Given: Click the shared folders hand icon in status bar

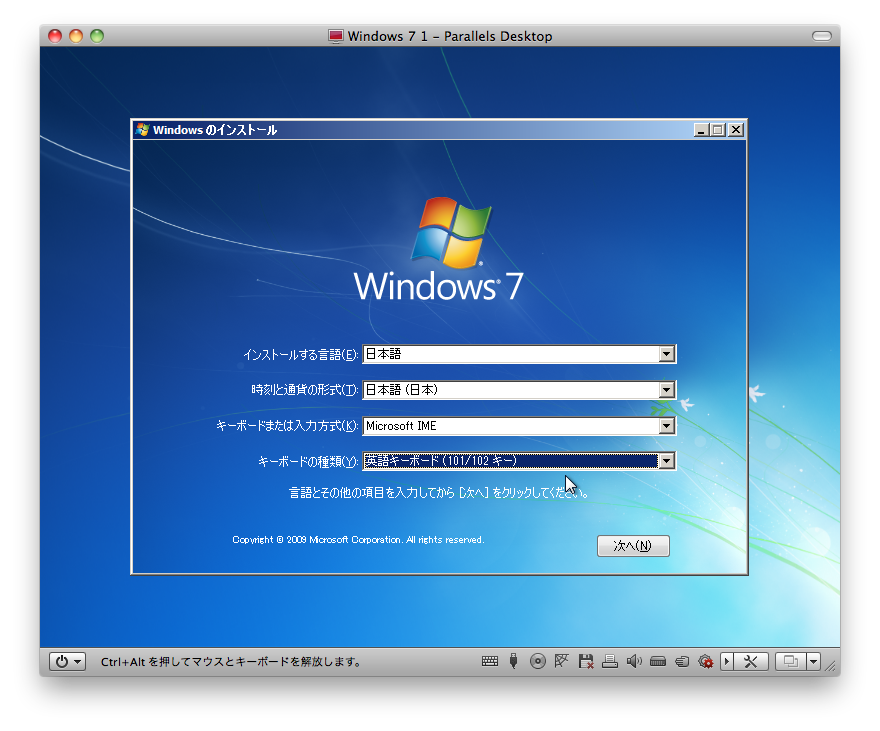Looking at the screenshot, I should point(682,662).
